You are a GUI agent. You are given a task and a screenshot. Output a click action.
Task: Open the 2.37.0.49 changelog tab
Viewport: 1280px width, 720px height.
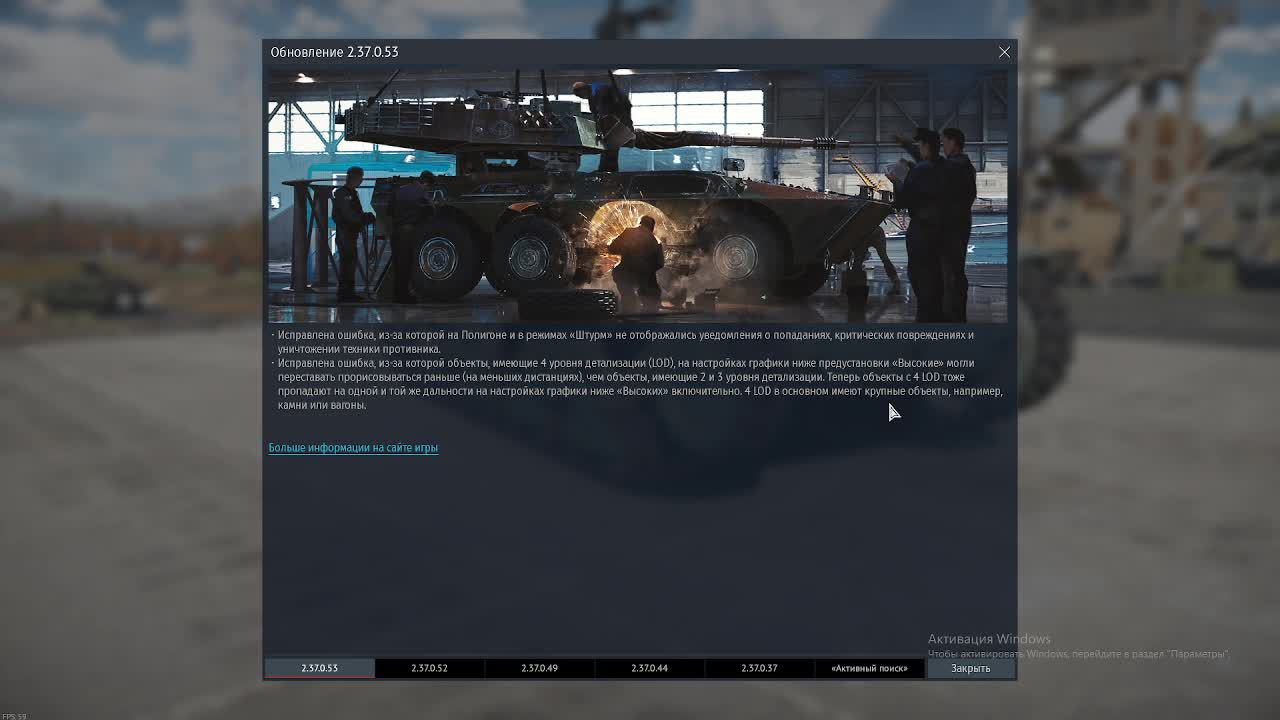click(x=539, y=668)
